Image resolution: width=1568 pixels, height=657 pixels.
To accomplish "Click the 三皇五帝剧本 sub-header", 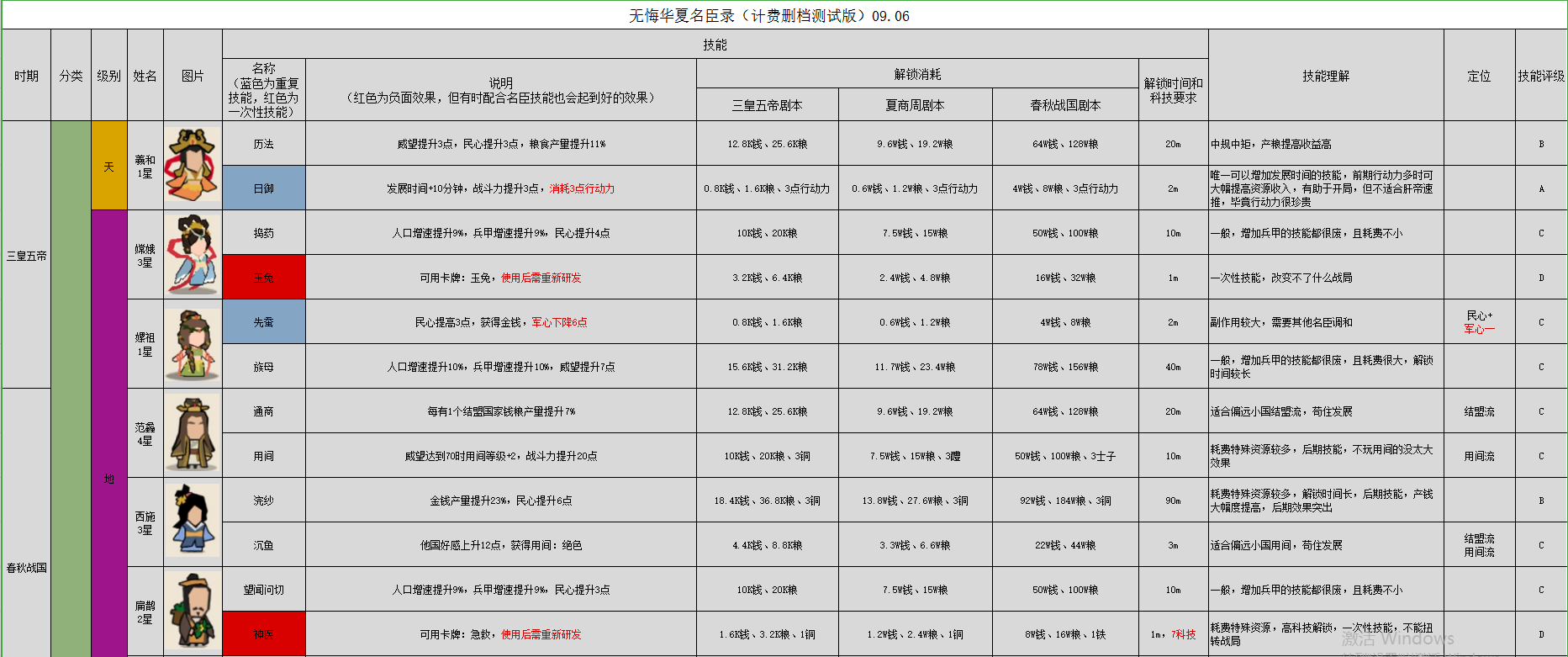I will click(x=768, y=105).
